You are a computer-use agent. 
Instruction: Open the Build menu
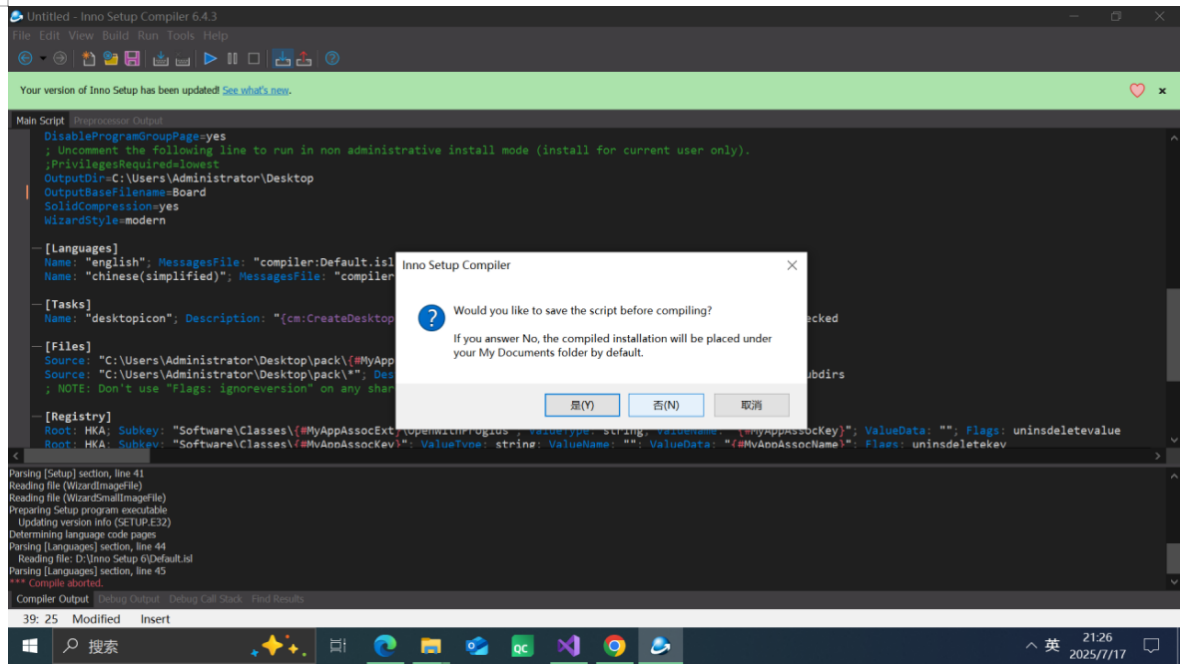115,35
